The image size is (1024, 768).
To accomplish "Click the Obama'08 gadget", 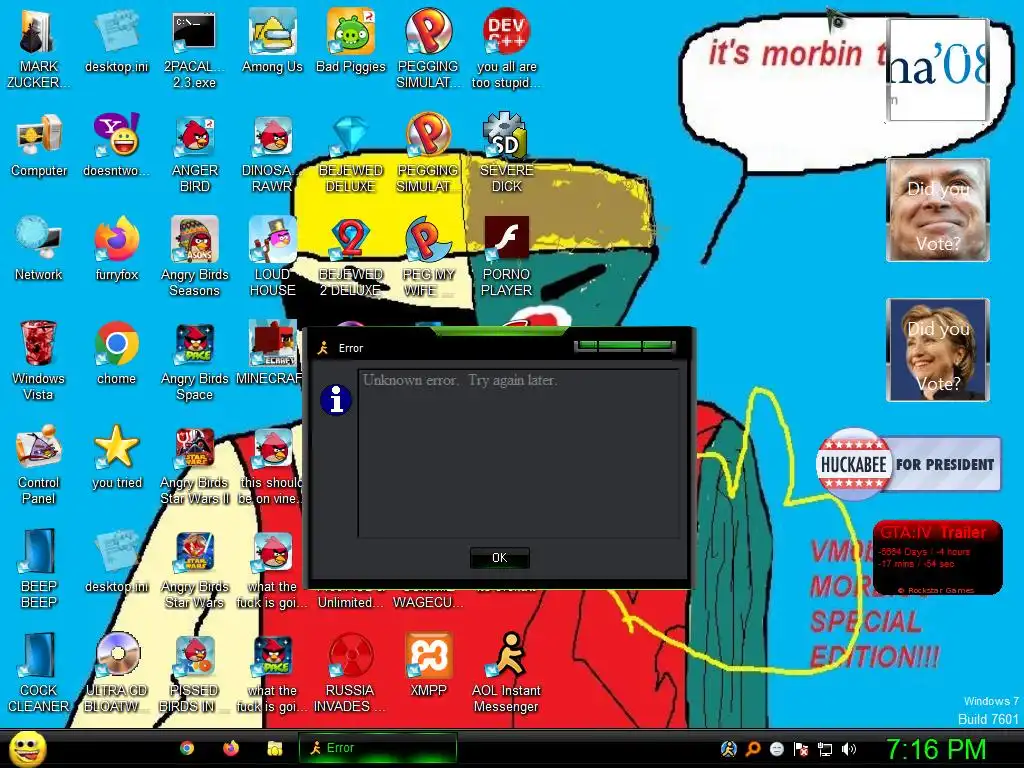I will click(x=938, y=70).
